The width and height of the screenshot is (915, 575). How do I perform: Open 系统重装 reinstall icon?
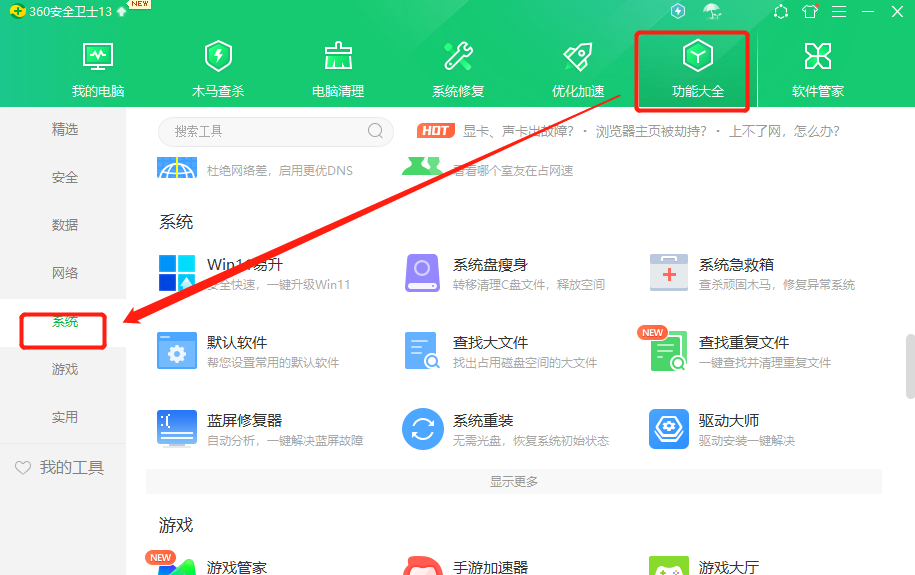pyautogui.click(x=422, y=428)
